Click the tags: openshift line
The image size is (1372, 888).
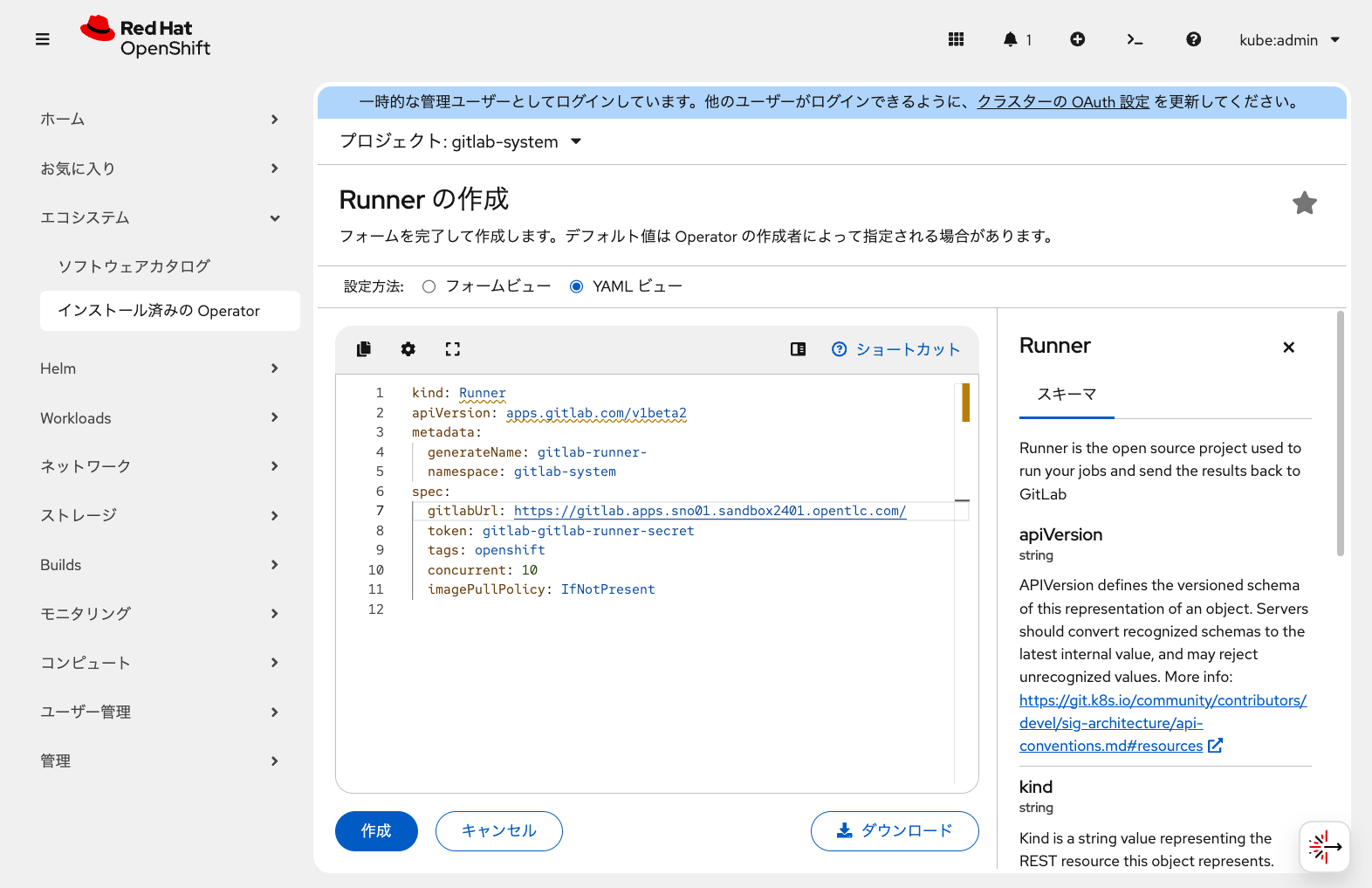coord(486,550)
